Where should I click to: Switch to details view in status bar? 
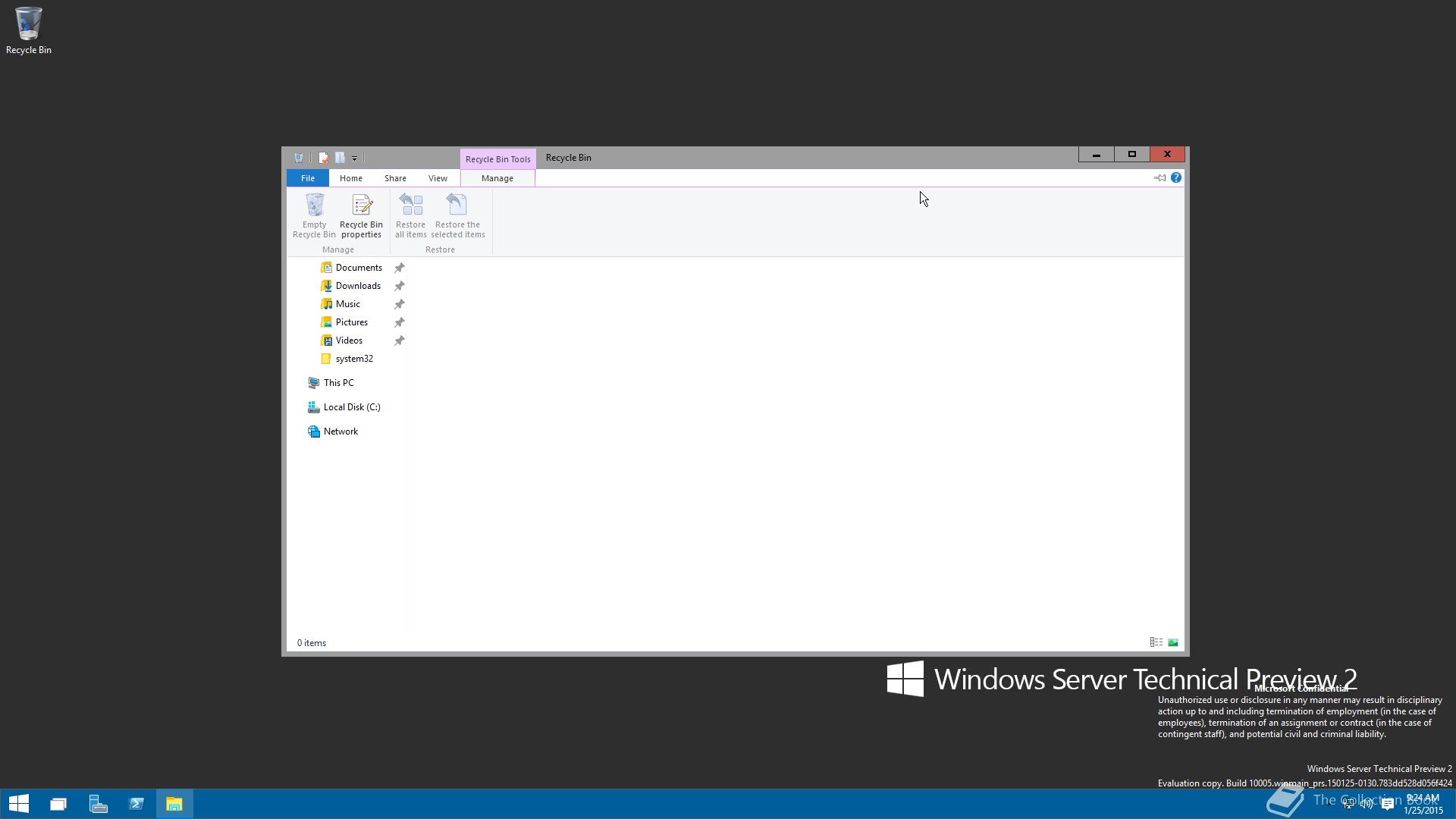coord(1156,642)
